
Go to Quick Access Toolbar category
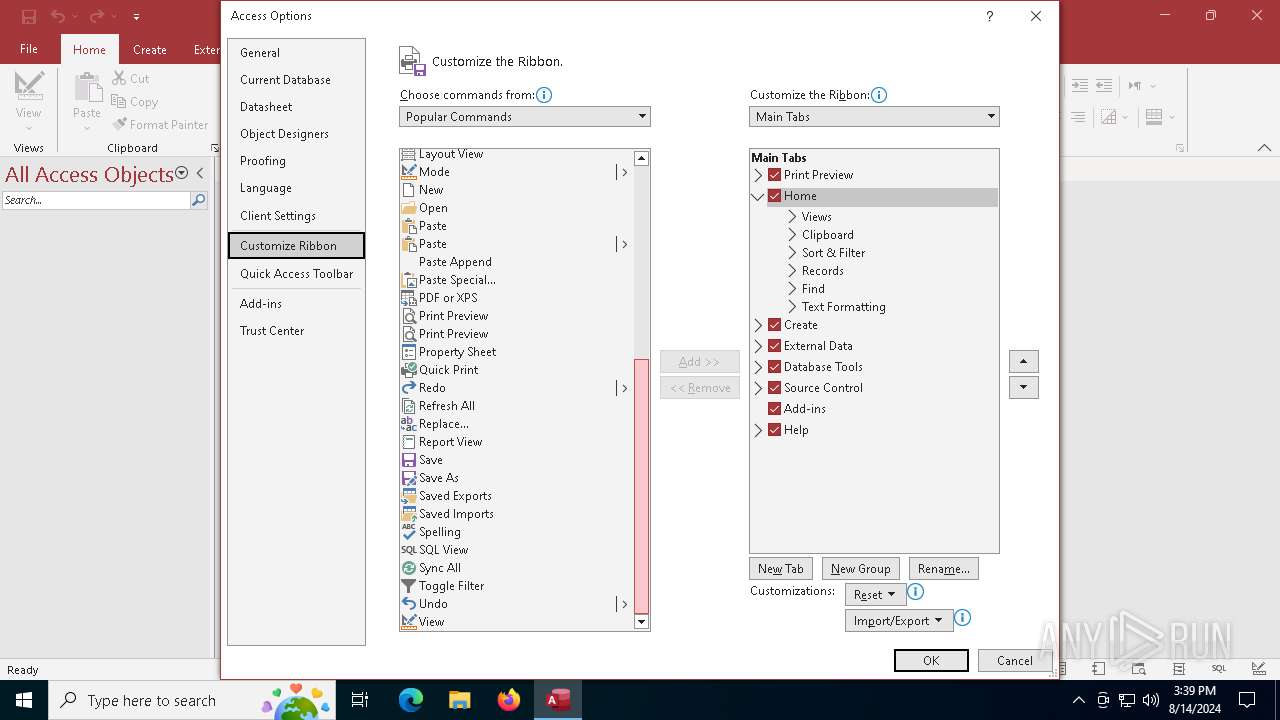coord(296,274)
